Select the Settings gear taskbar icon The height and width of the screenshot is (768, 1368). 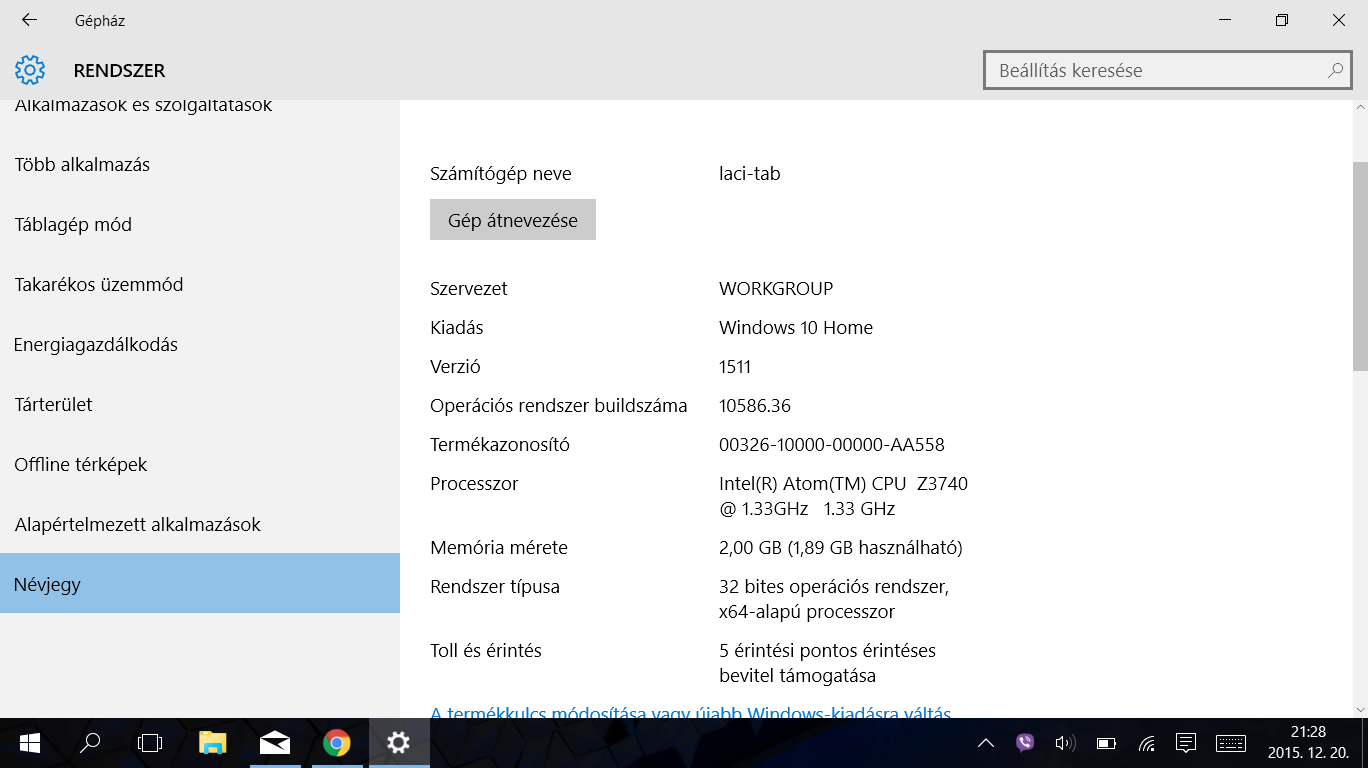pos(399,743)
